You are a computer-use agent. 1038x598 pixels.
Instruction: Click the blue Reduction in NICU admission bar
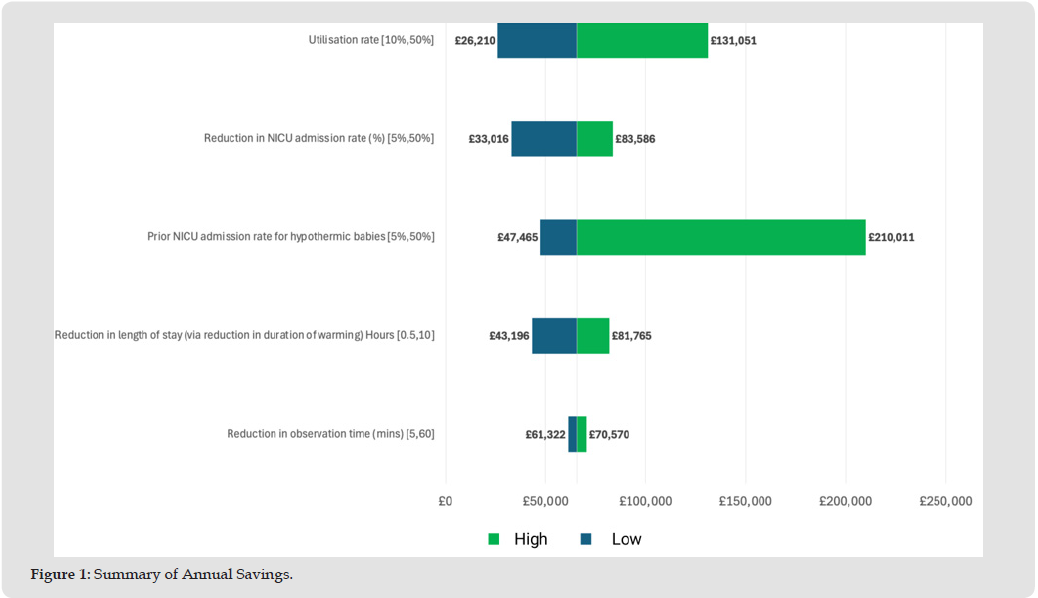543,139
